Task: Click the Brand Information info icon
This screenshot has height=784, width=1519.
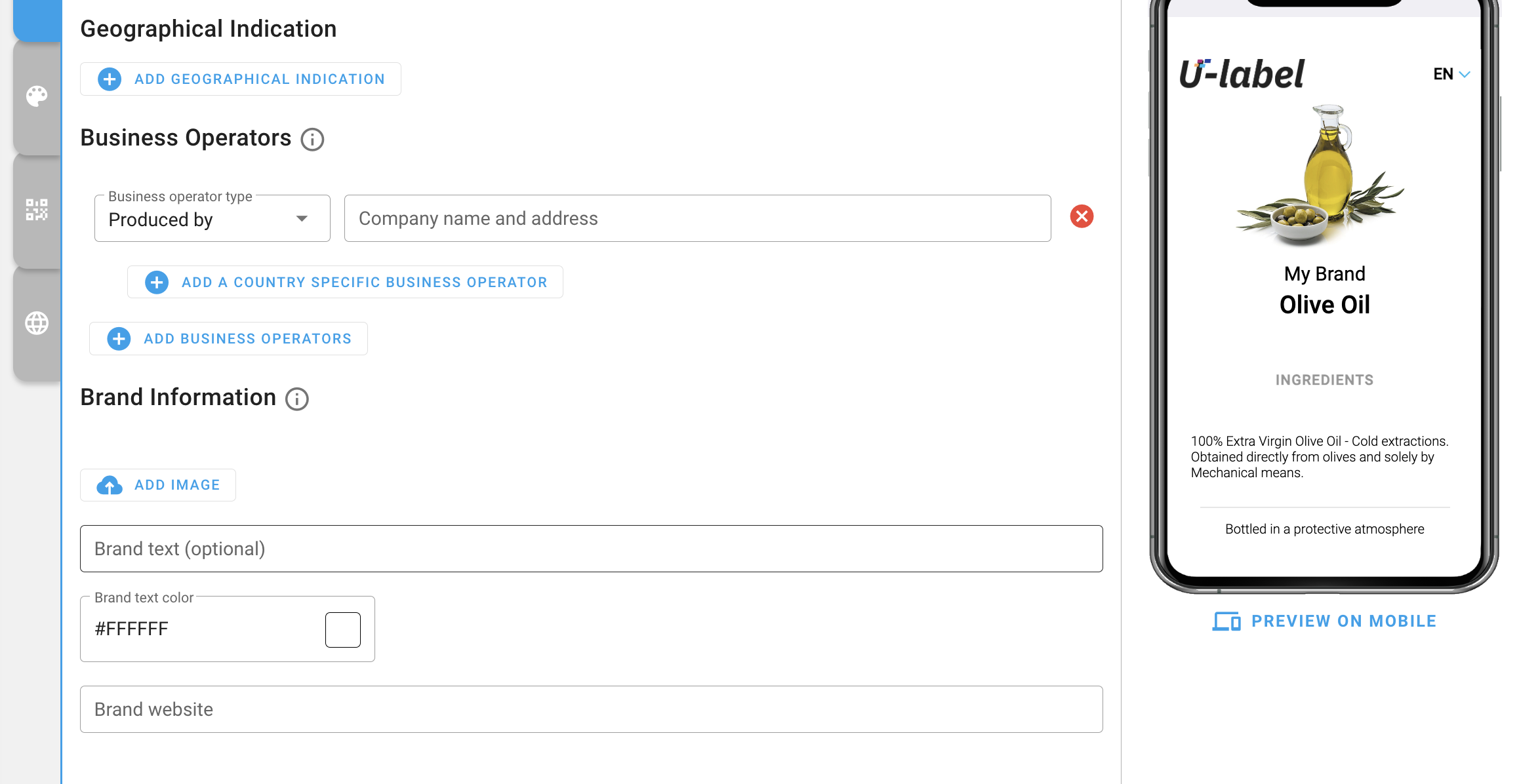Action: 297,399
